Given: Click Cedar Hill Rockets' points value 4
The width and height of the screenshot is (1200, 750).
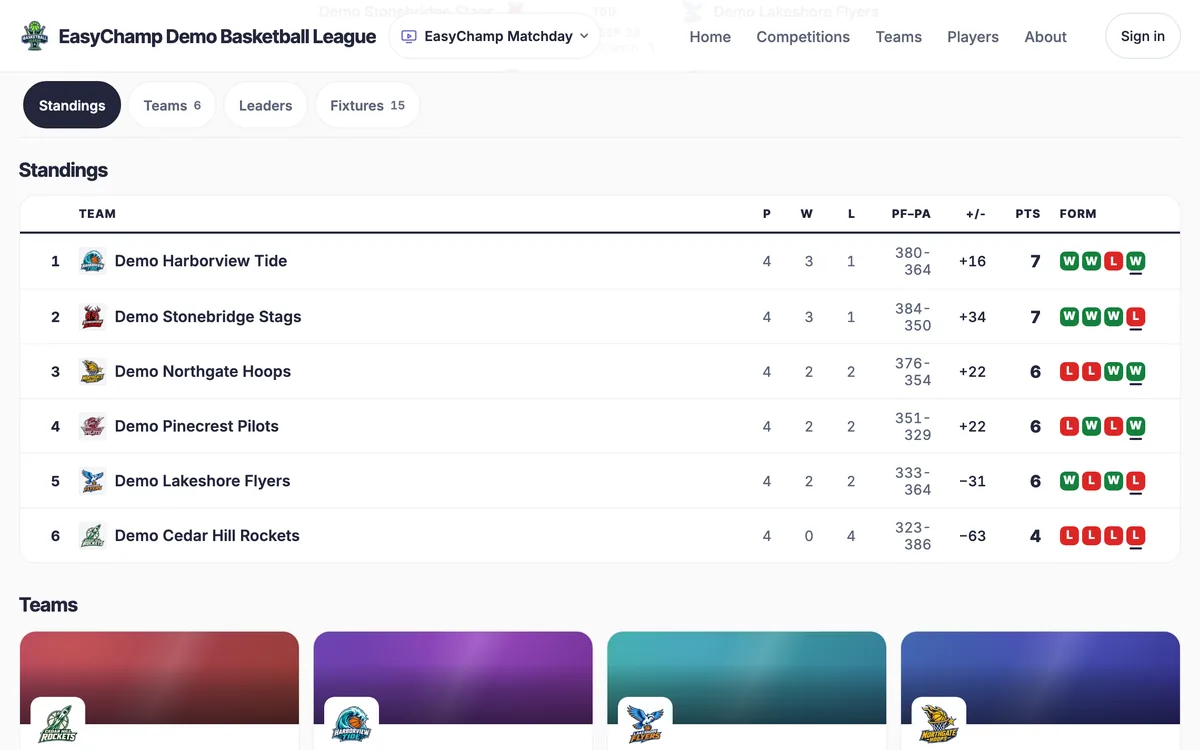Looking at the screenshot, I should coord(1036,536).
